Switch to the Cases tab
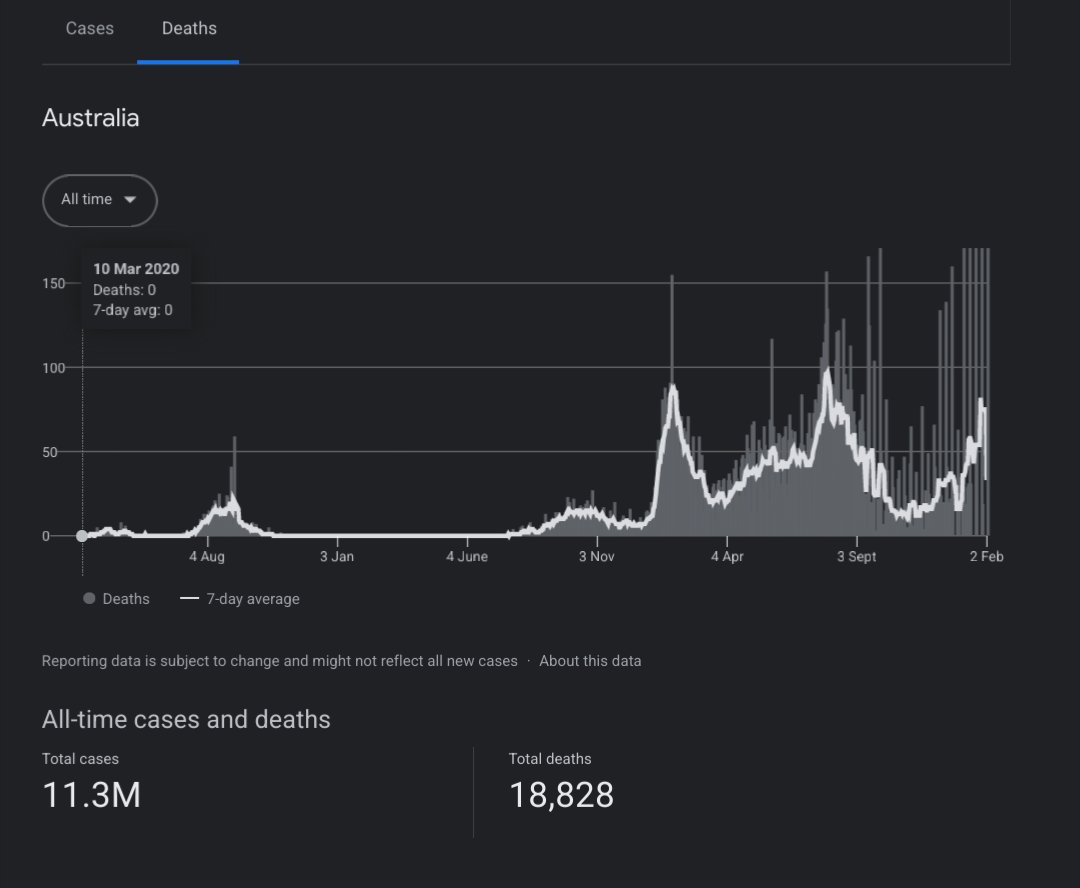1080x888 pixels. (x=89, y=28)
